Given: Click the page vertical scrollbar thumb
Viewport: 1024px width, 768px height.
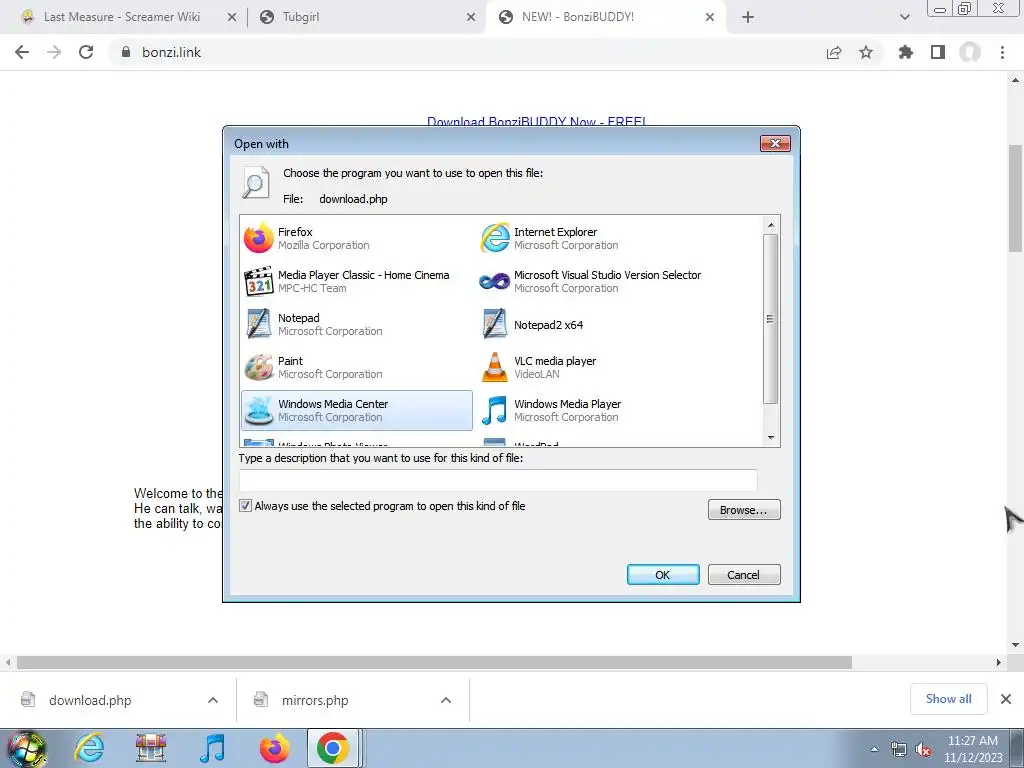Looking at the screenshot, I should point(1016,198).
